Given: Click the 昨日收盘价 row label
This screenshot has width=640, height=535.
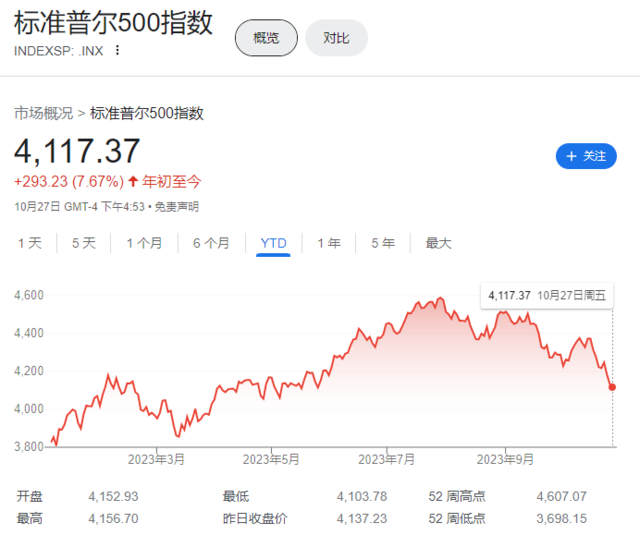Looking at the screenshot, I should (x=255, y=518).
